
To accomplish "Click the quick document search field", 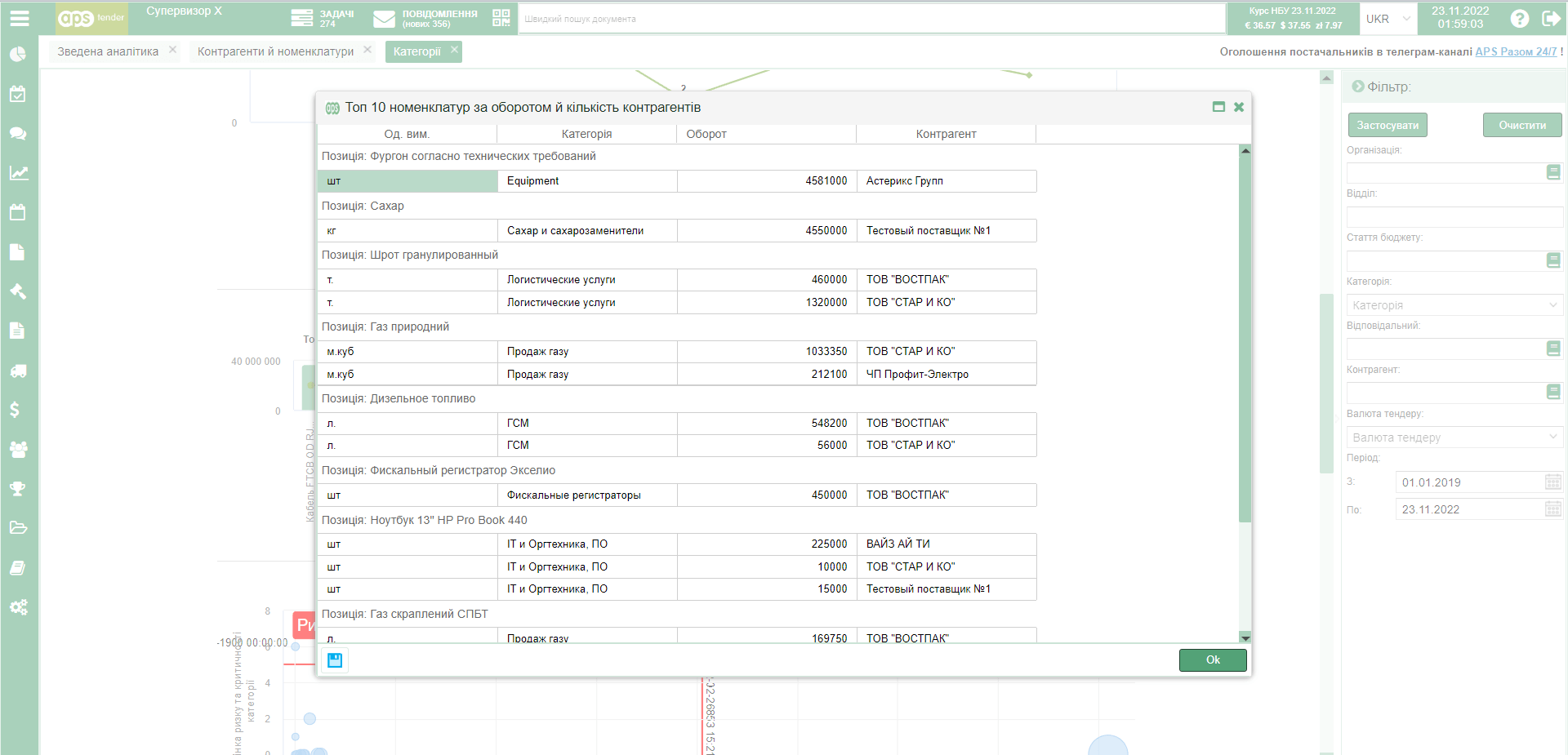I will point(872,19).
